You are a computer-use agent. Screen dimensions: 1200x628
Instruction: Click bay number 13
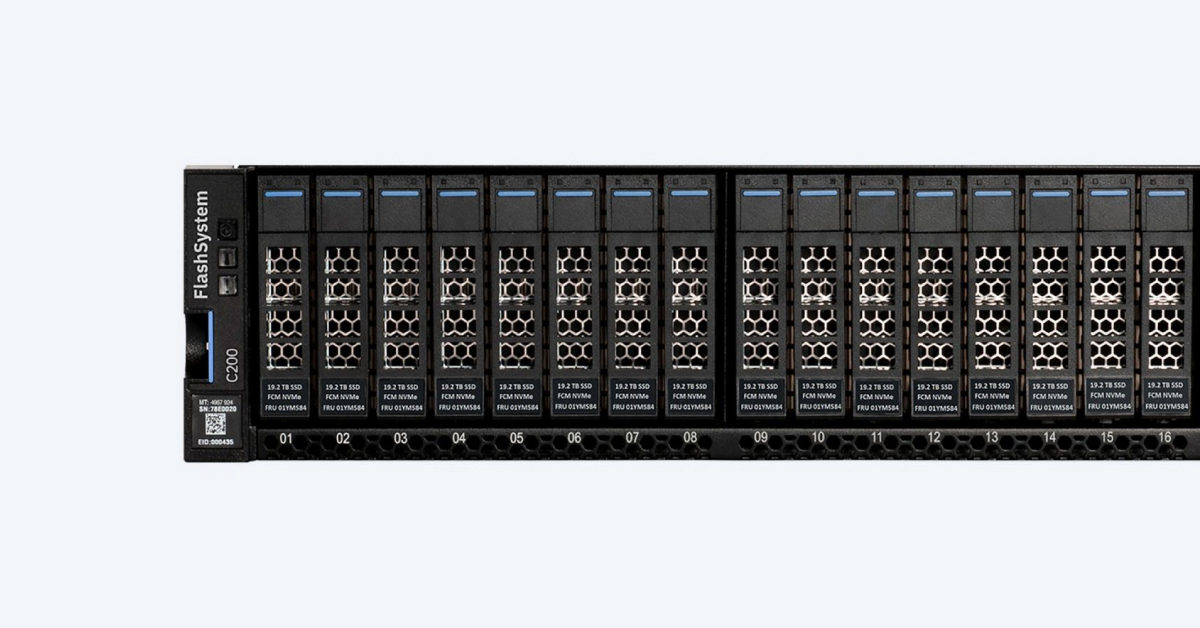tap(991, 438)
